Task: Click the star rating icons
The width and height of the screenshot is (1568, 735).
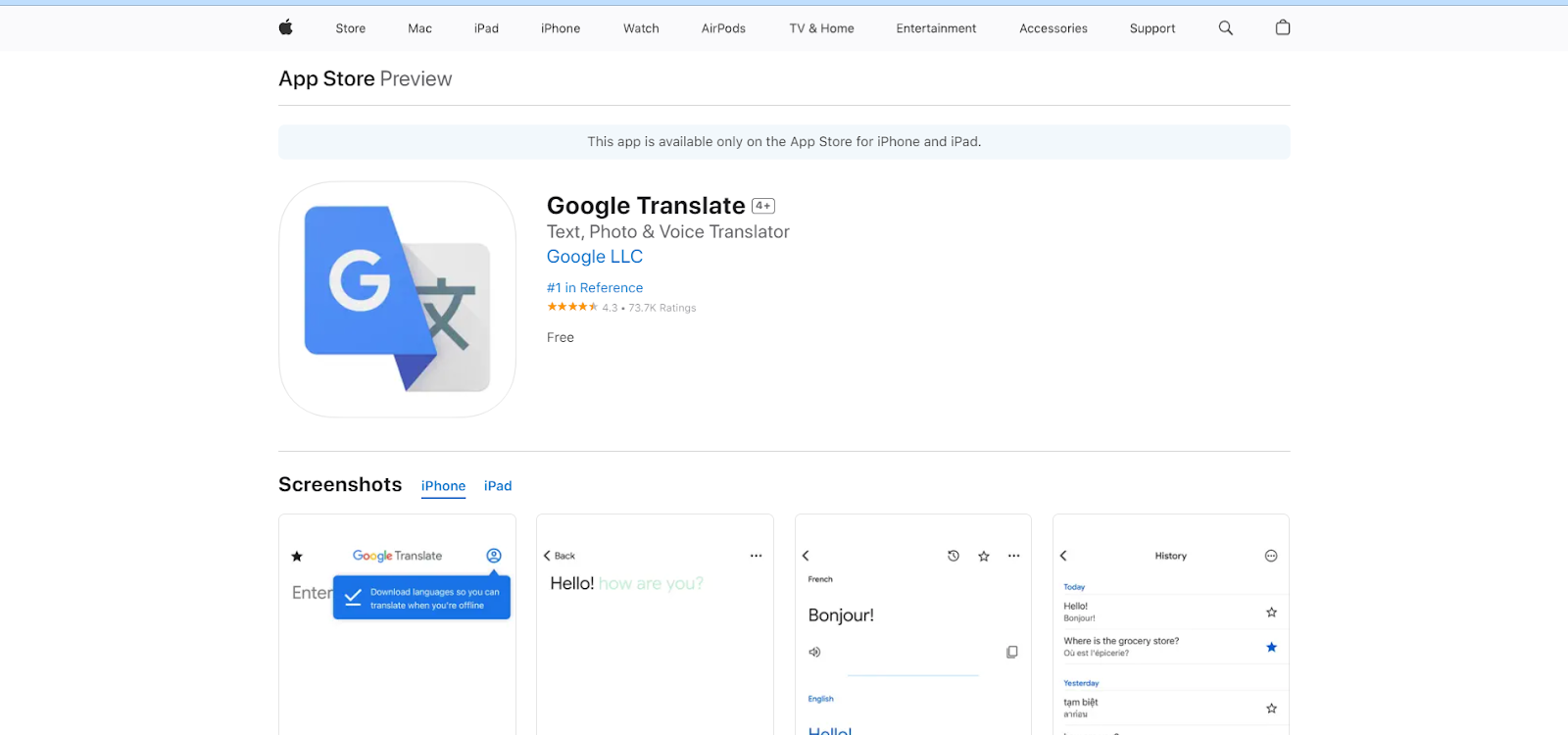Action: pos(572,307)
